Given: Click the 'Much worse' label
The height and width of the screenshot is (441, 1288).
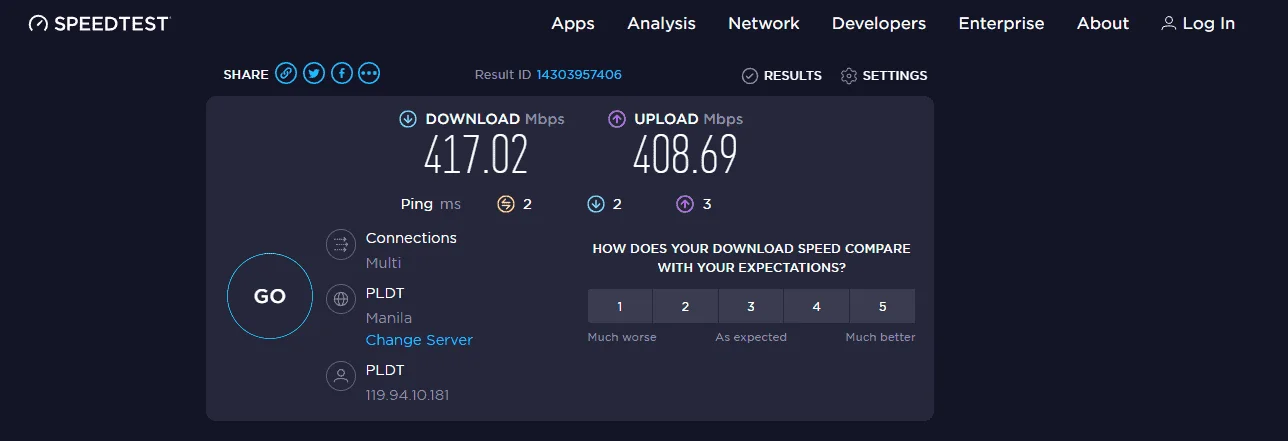Looking at the screenshot, I should [x=622, y=337].
